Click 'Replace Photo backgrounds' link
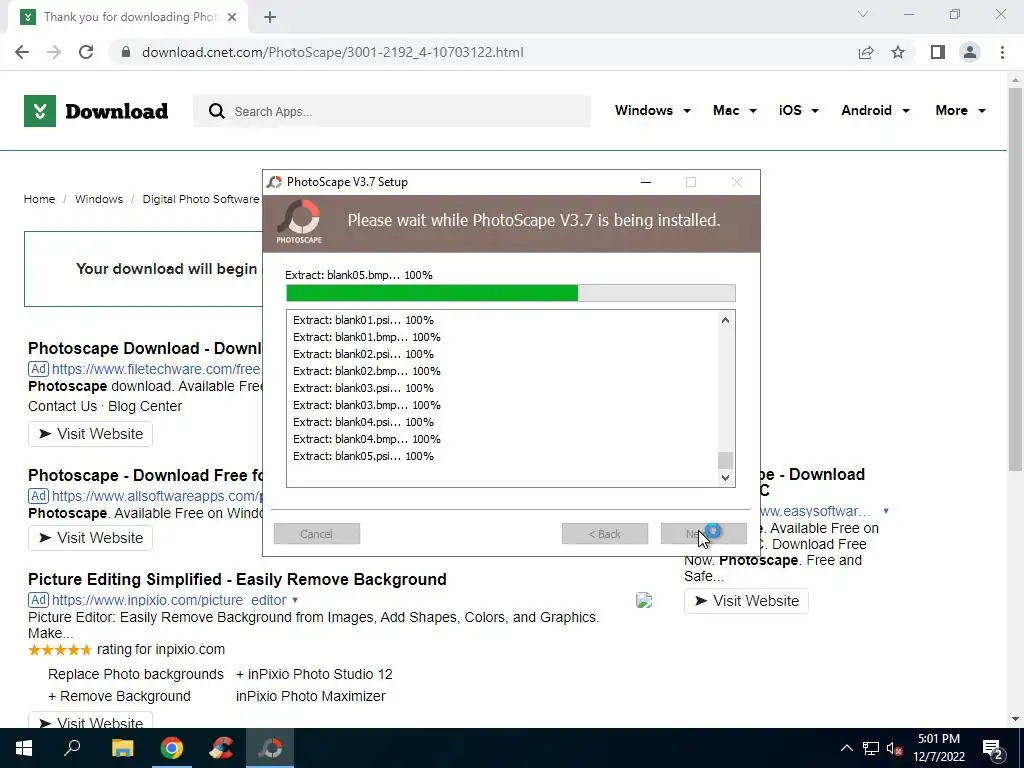This screenshot has width=1024, height=768. pos(136,674)
